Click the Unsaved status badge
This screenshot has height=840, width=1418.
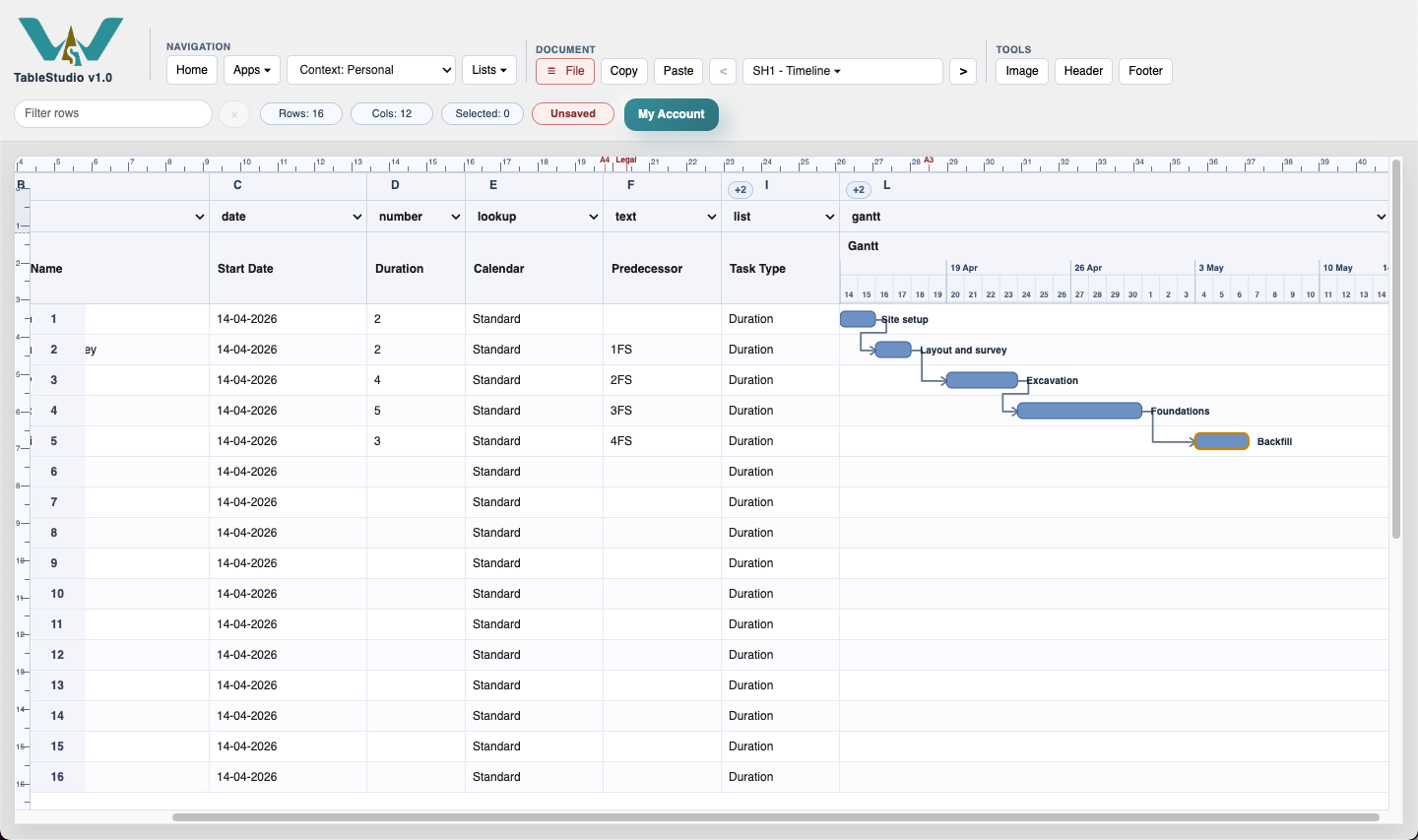(573, 114)
